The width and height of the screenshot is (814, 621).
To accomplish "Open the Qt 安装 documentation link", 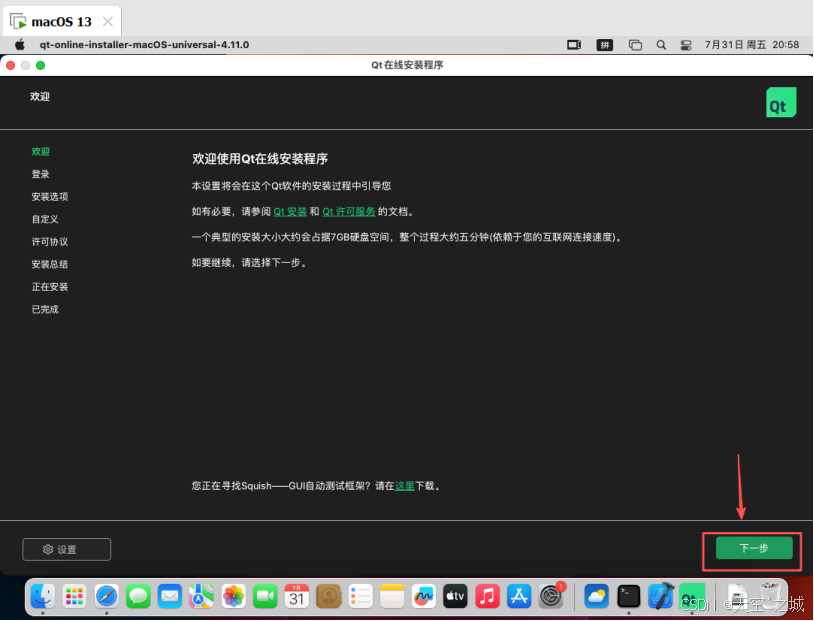I will (x=290, y=211).
